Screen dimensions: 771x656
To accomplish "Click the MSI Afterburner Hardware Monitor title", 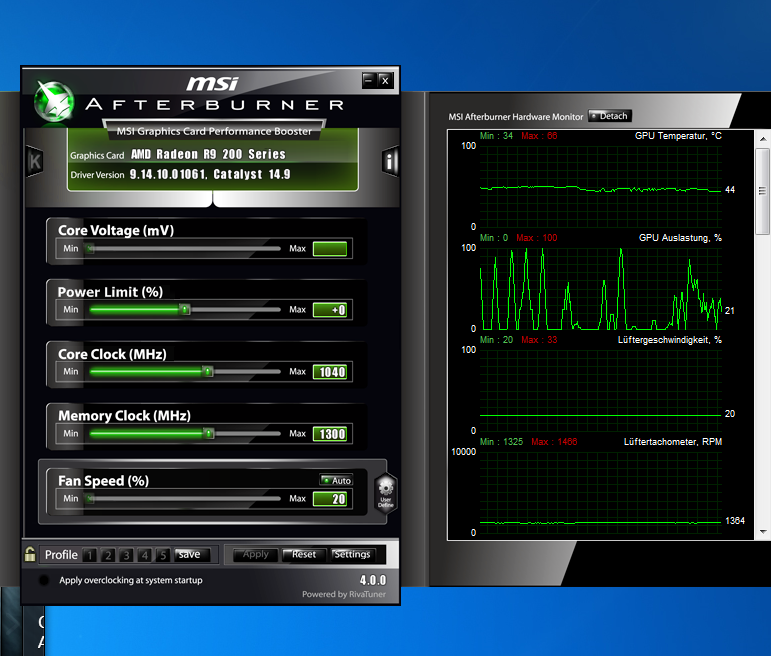I will coord(515,117).
